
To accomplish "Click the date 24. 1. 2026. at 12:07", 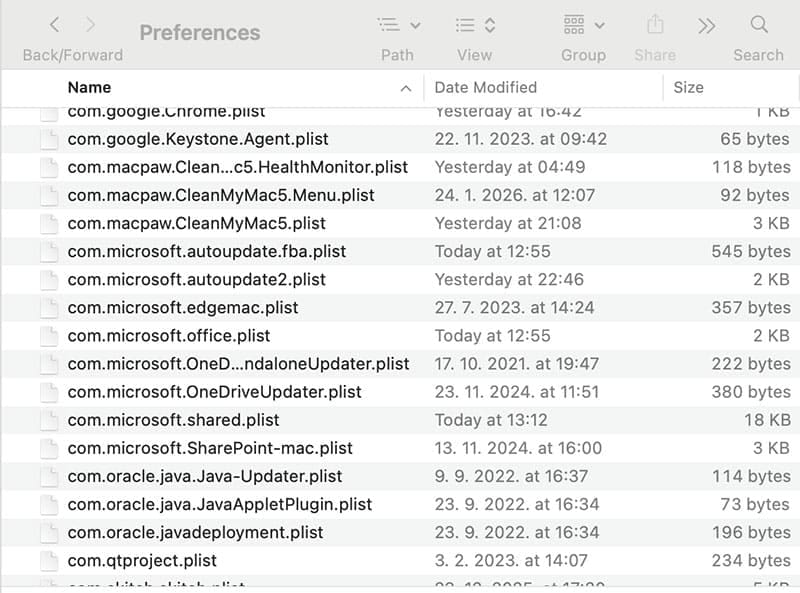I will pos(515,195).
